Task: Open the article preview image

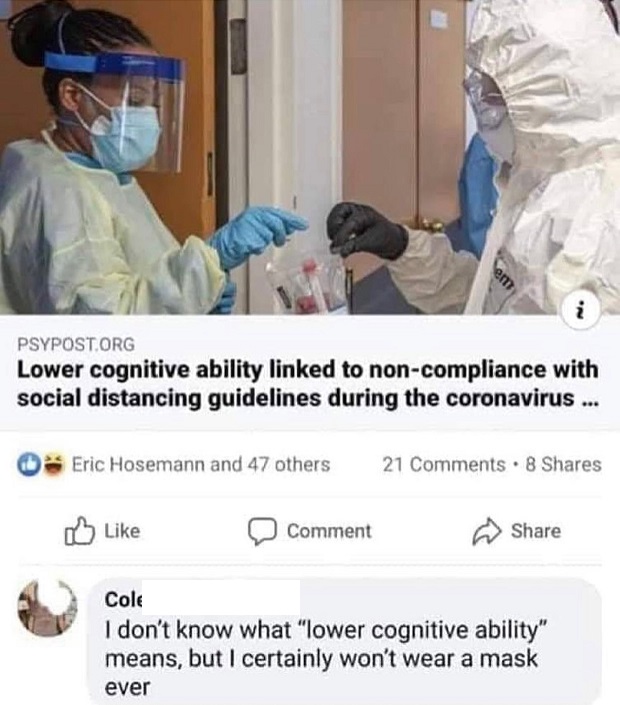Action: tap(310, 157)
